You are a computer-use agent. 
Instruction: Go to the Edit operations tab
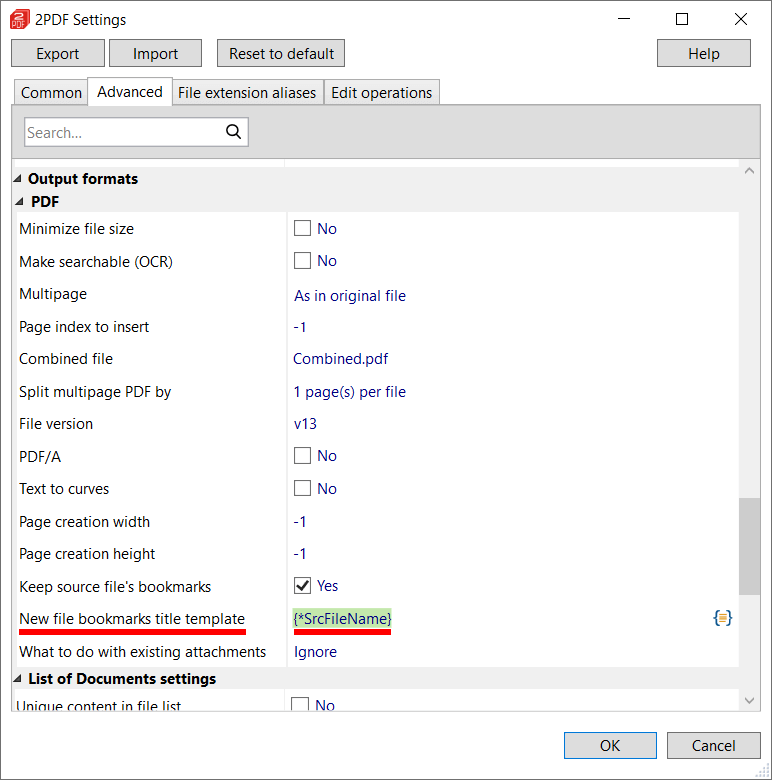click(381, 92)
